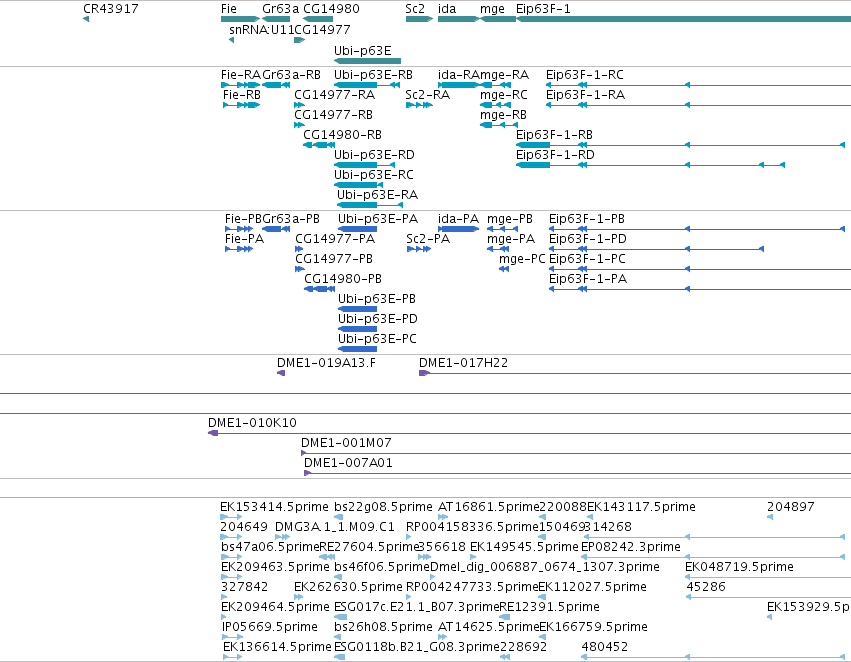Select the ida-PA protein label
851x662 pixels.
[459, 219]
